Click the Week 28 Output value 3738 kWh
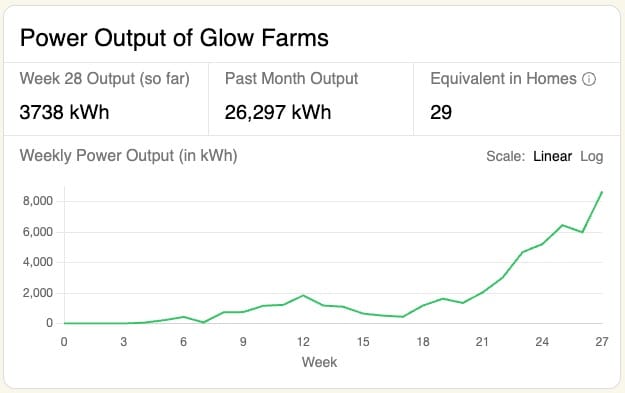625x393 pixels. (64, 112)
